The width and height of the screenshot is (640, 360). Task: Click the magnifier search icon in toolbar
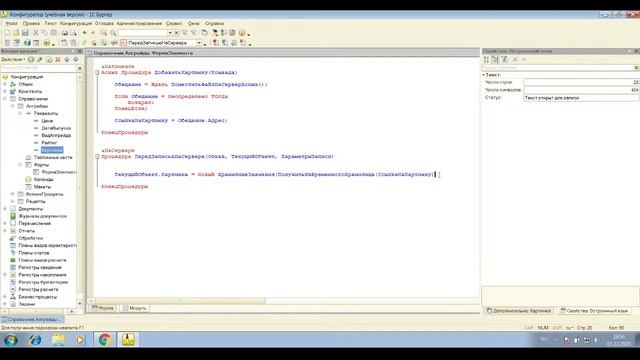click(113, 33)
